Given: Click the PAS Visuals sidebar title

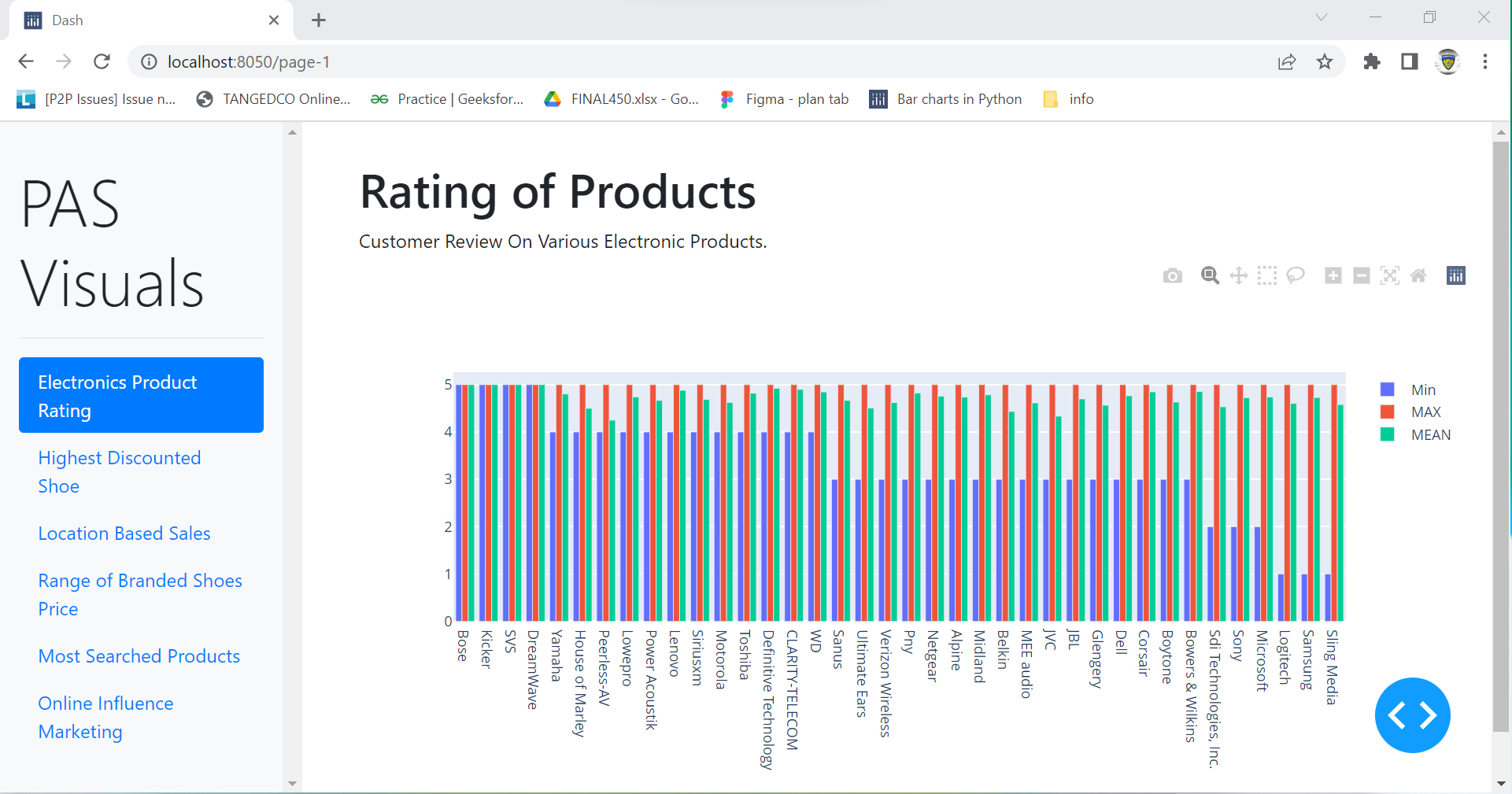Looking at the screenshot, I should point(113,243).
